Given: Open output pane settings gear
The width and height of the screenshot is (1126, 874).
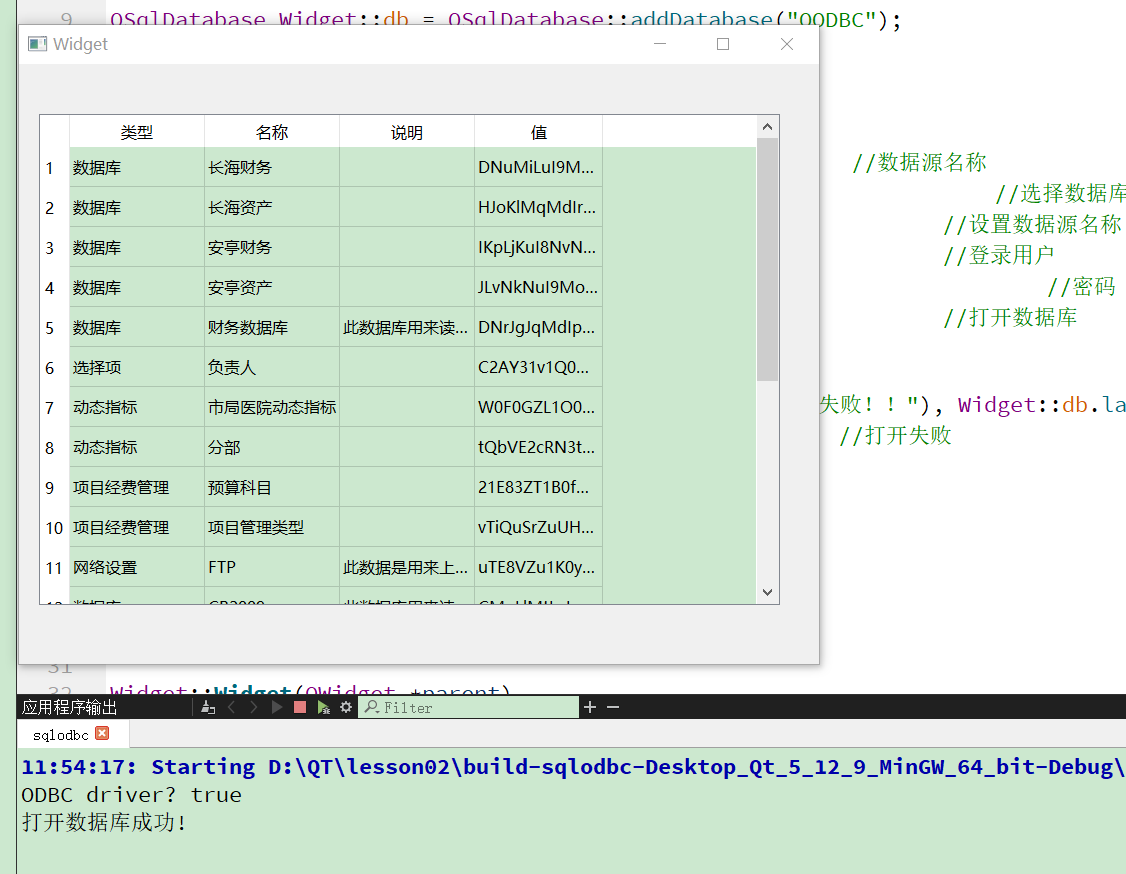Looking at the screenshot, I should (x=346, y=707).
